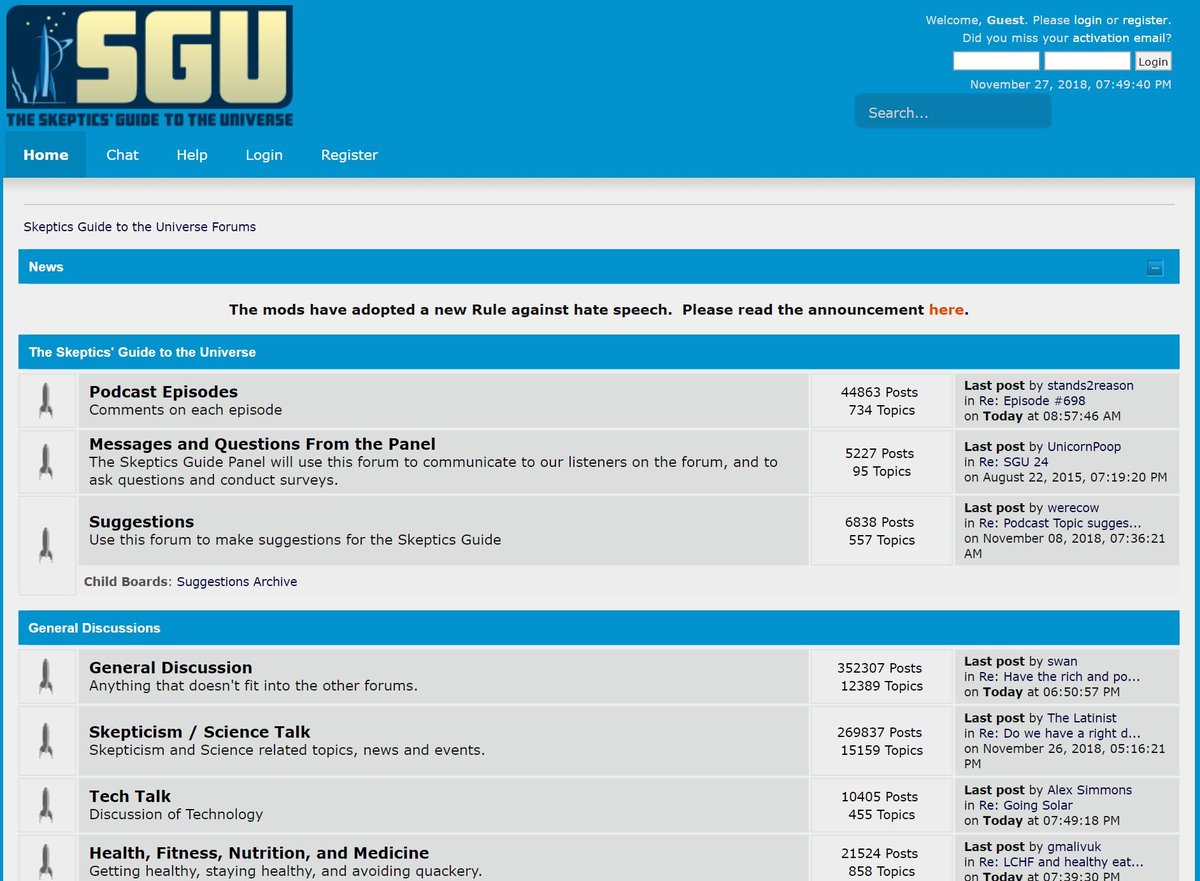Click rocket icon next to Tech Talk
This screenshot has width=1200, height=881.
(46, 804)
